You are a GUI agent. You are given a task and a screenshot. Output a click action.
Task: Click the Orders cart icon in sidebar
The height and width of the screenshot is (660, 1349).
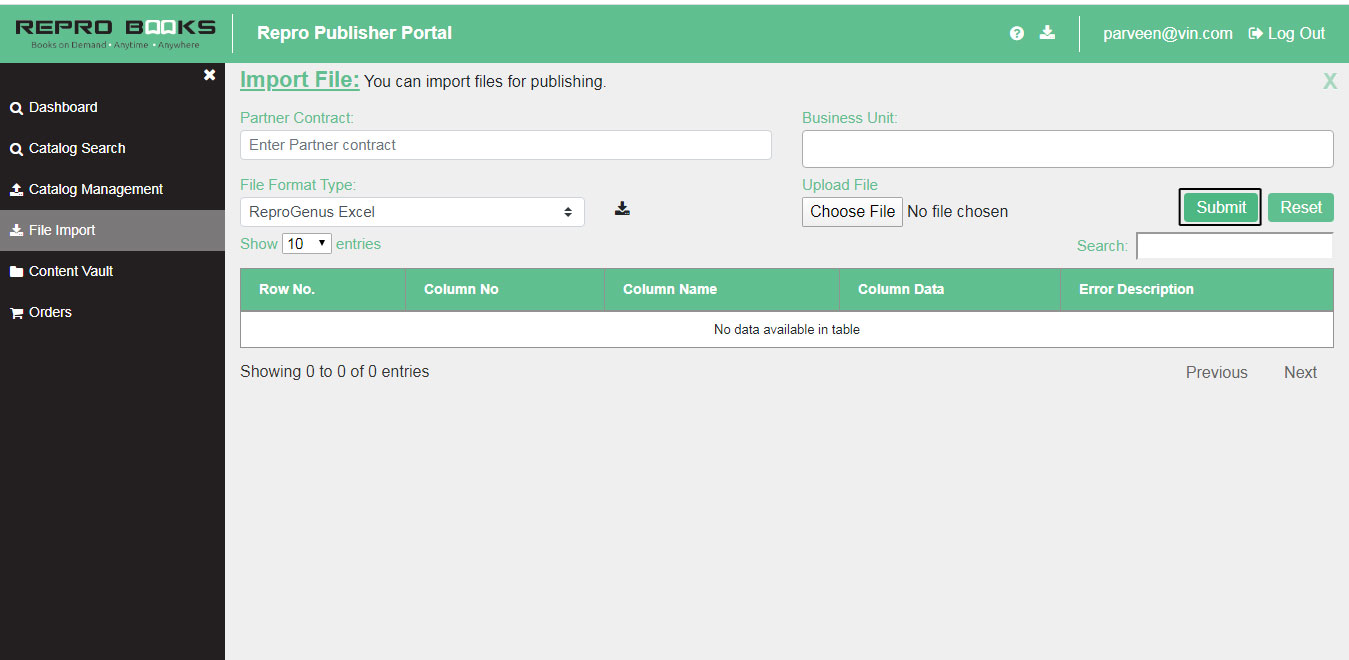click(15, 312)
